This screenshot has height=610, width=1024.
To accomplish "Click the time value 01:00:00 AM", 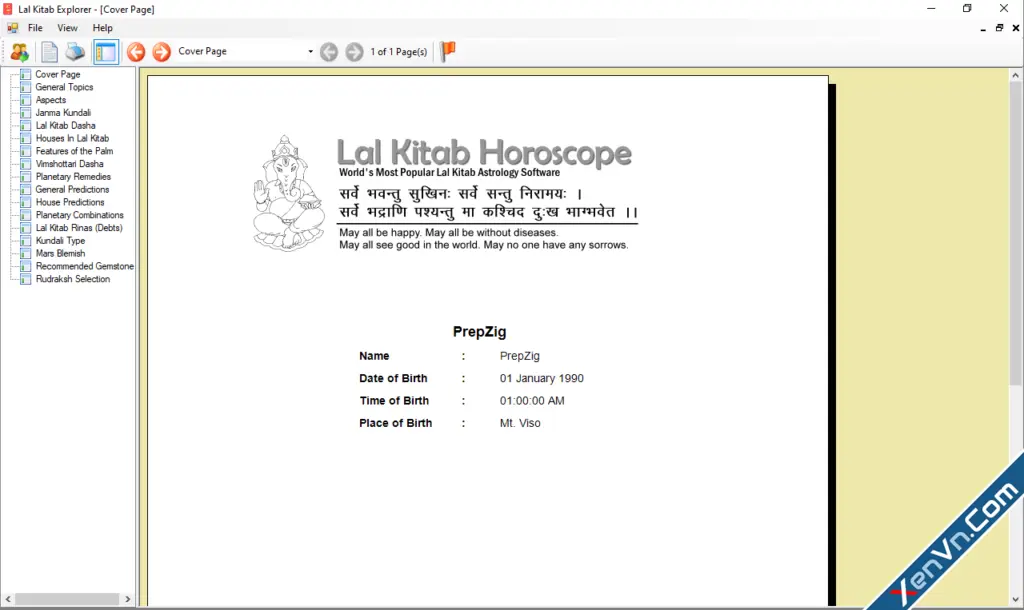I will tap(532, 401).
